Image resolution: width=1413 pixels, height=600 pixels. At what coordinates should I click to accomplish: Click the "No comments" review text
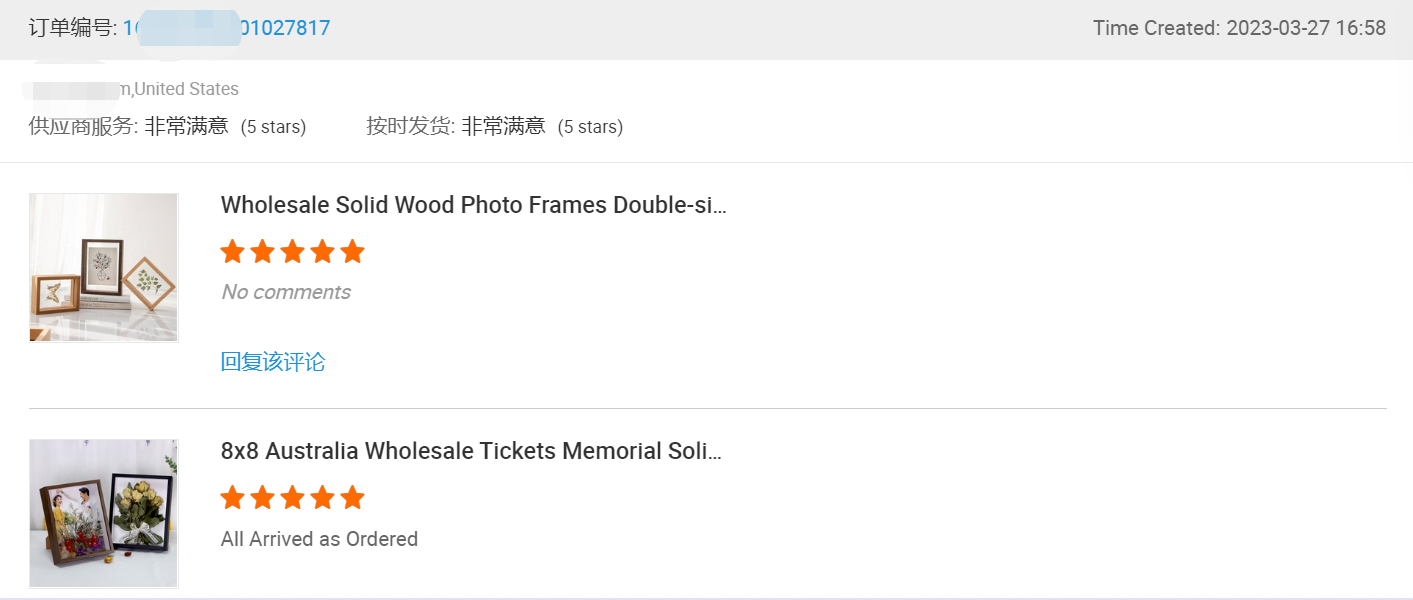pos(286,292)
